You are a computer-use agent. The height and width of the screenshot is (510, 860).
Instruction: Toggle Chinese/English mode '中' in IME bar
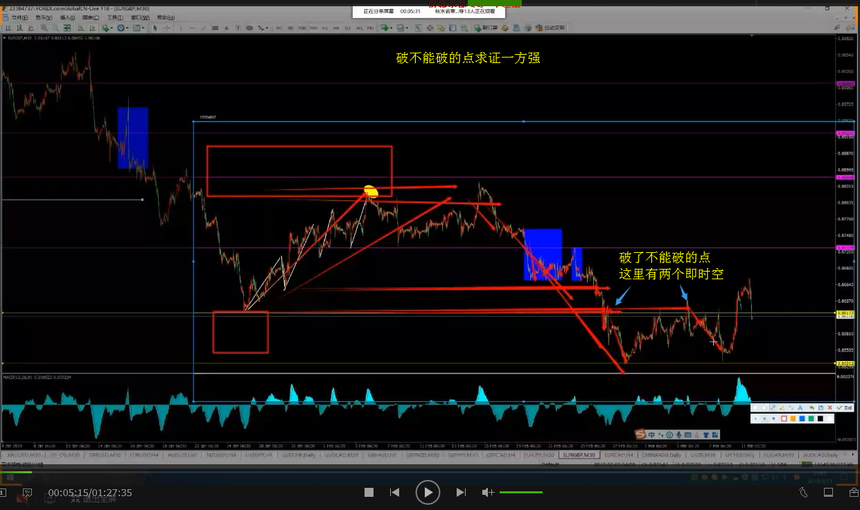tap(651, 434)
